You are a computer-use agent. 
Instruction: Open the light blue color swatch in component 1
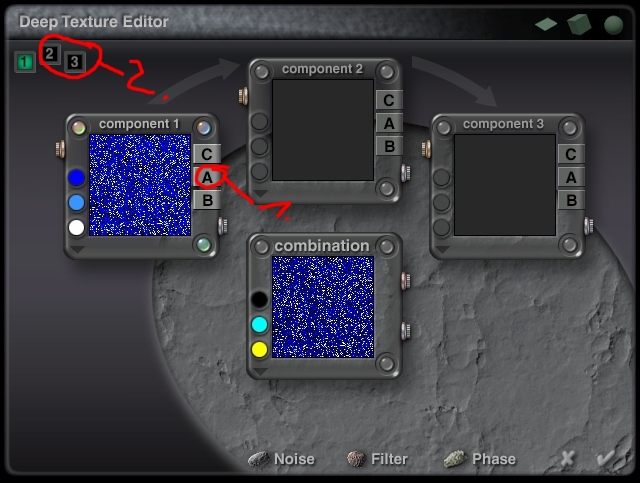pyautogui.click(x=77, y=203)
